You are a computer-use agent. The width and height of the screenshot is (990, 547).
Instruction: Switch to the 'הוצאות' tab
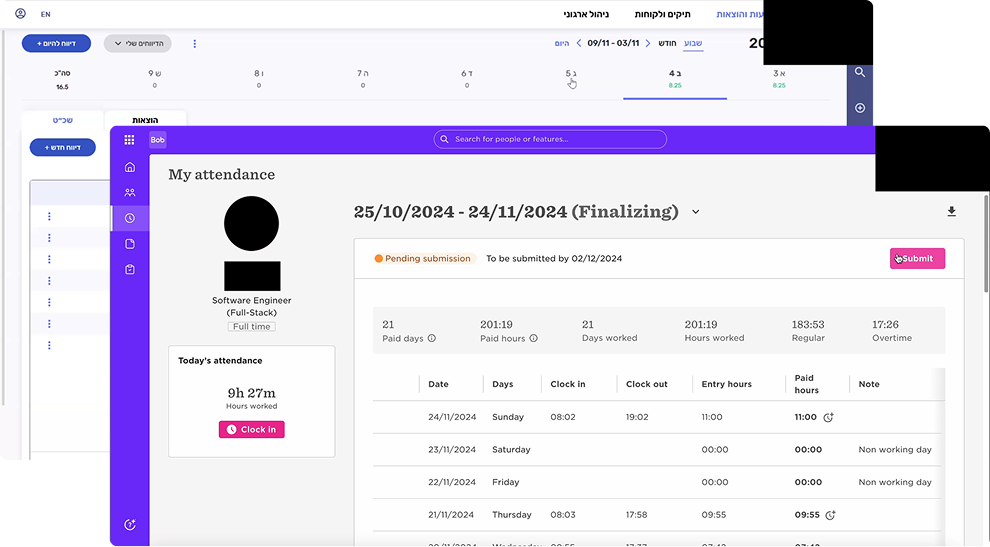click(x=145, y=120)
